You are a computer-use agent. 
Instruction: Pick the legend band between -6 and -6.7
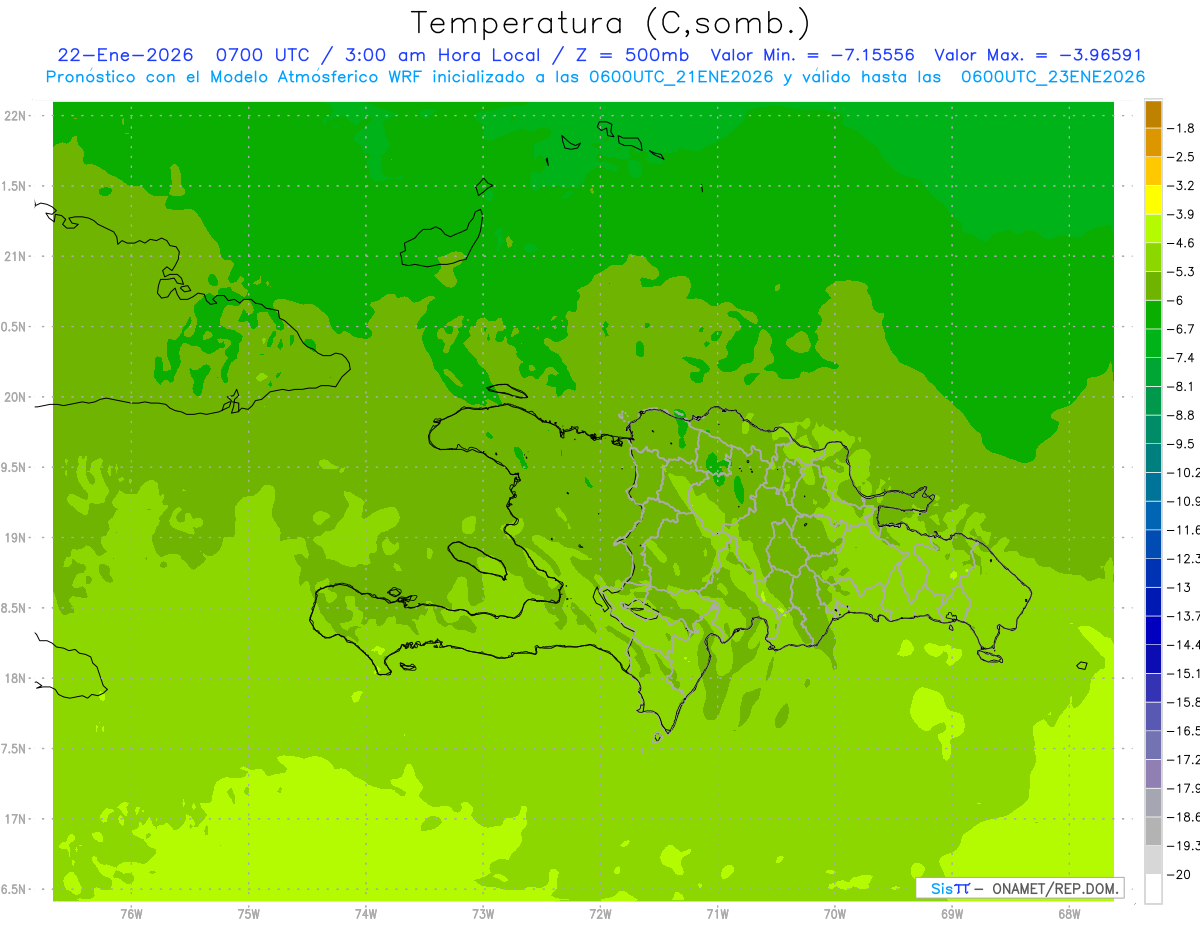(1153, 315)
